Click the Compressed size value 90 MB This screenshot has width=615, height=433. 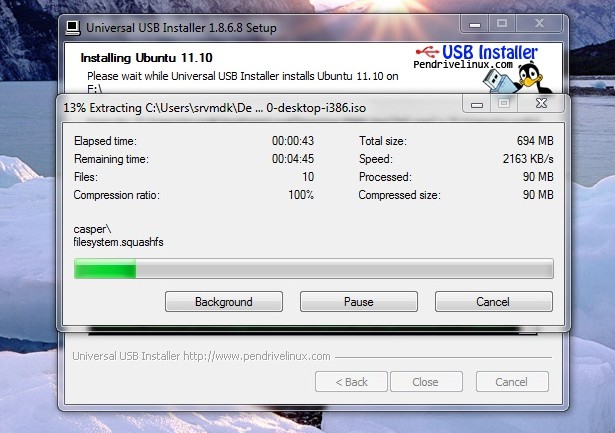(x=538, y=195)
